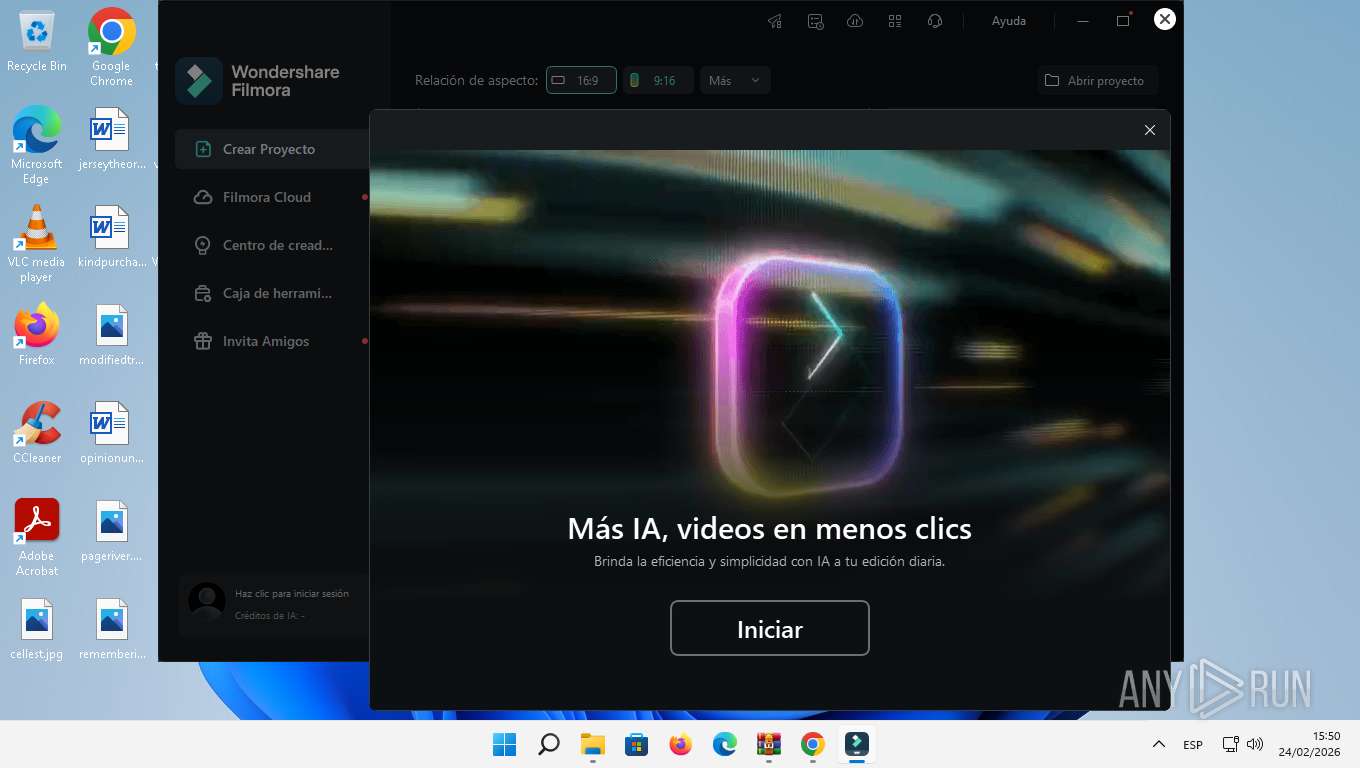1360x768 pixels.
Task: Open Adobe Acrobat desktop shortcut
Action: pyautogui.click(x=37, y=538)
